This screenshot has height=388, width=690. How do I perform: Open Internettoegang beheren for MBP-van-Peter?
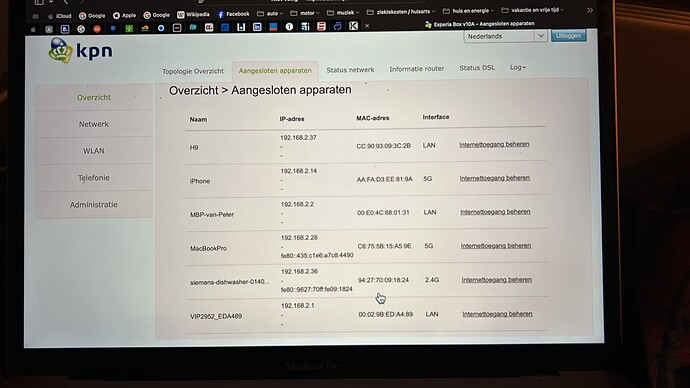coord(495,212)
